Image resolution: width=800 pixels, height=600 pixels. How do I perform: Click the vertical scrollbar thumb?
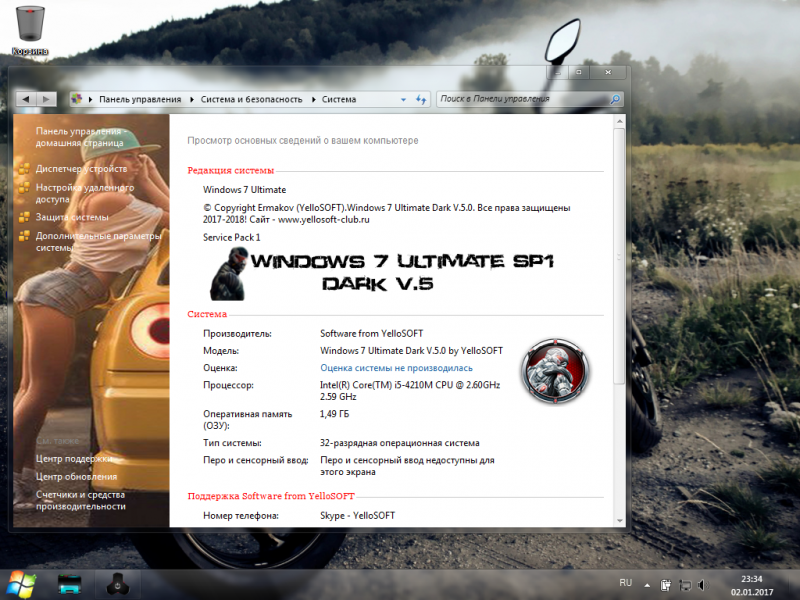(x=619, y=256)
